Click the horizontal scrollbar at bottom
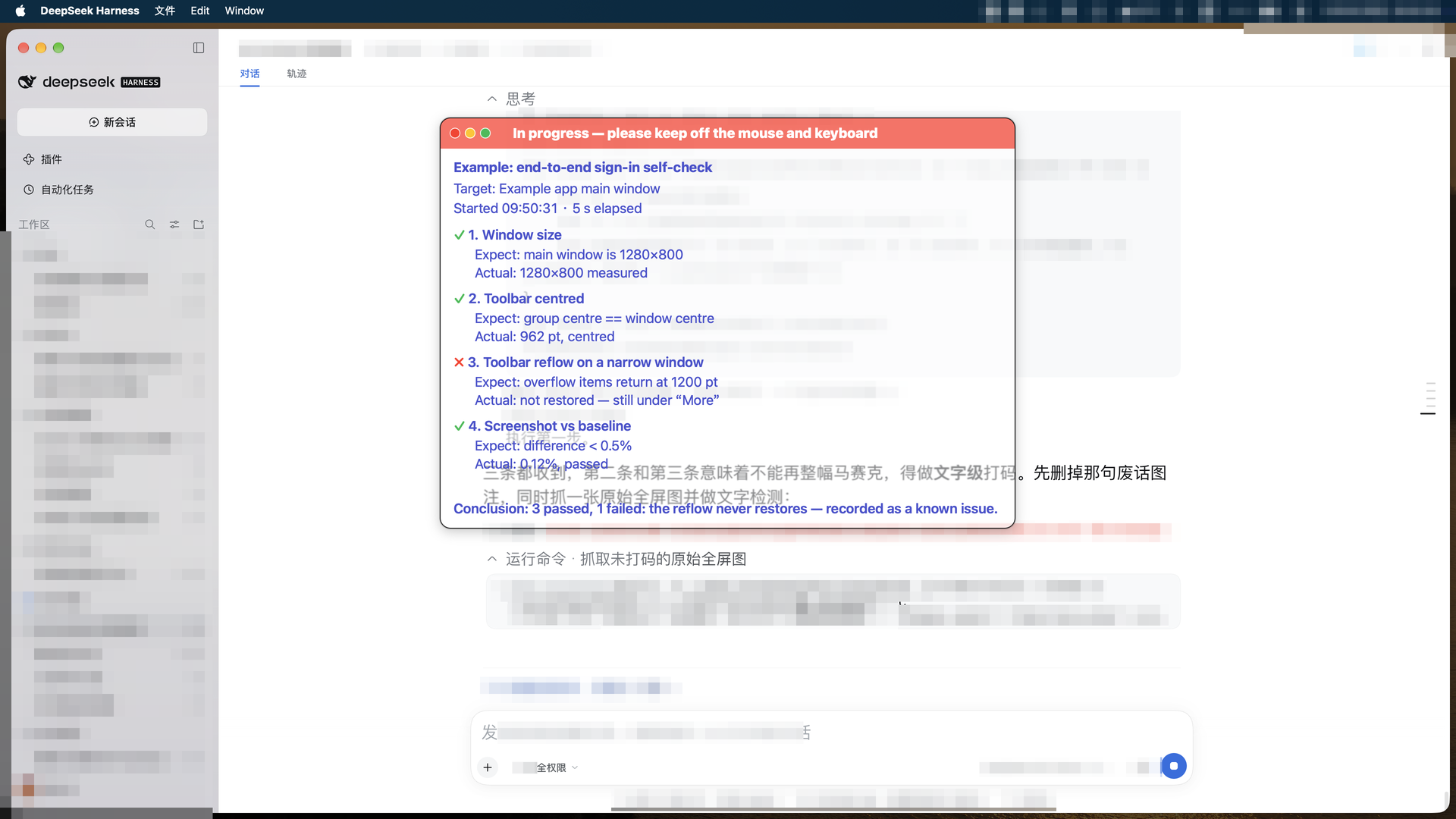 coord(833,809)
